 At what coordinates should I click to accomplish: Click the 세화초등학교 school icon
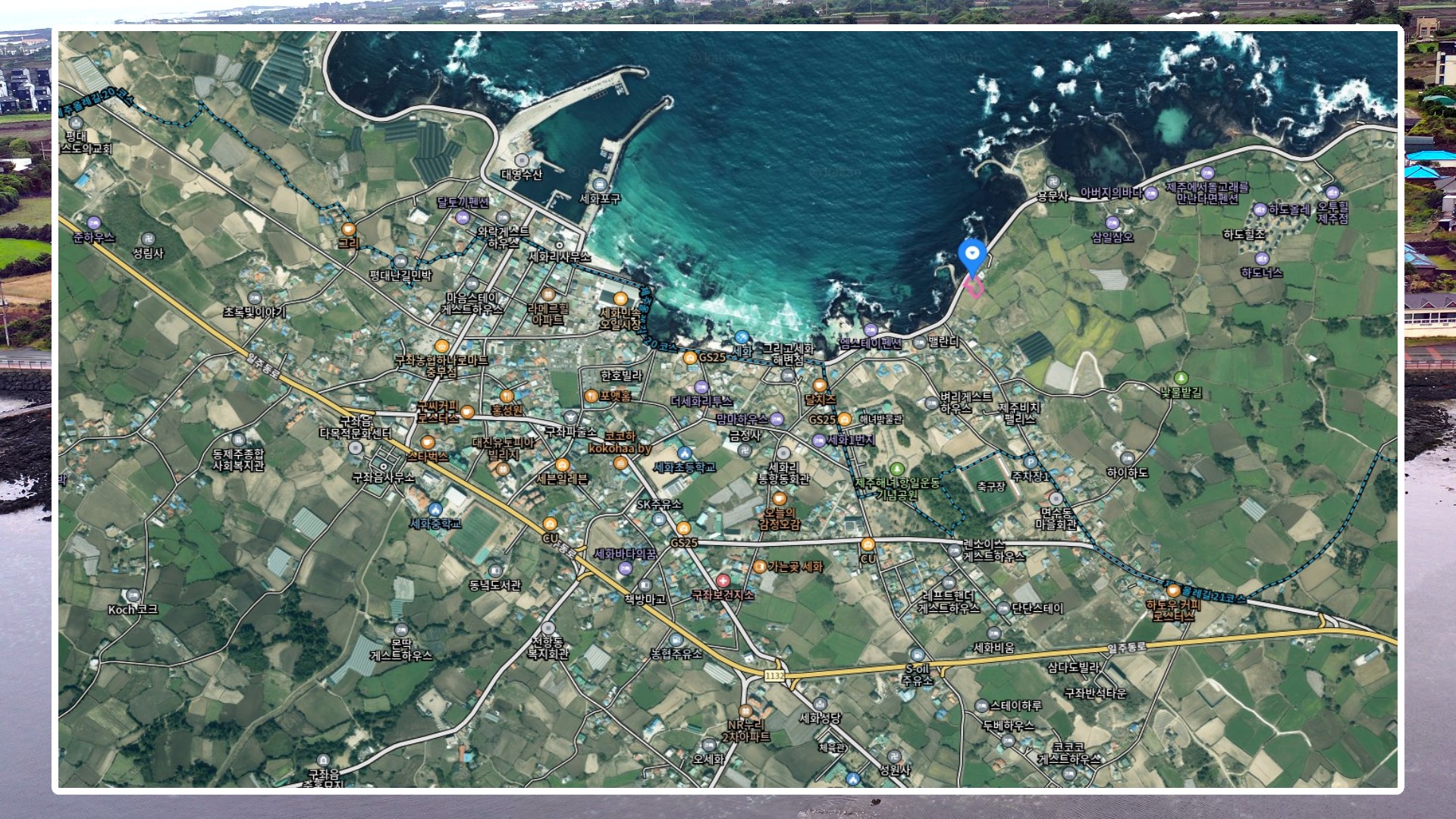684,453
